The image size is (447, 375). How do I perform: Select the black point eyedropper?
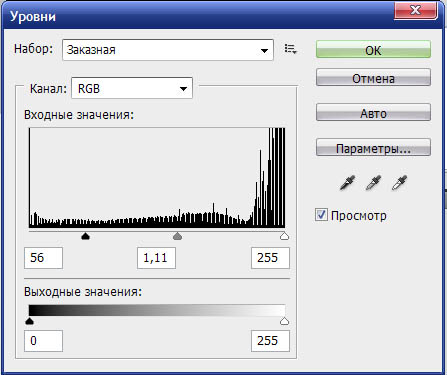point(347,183)
